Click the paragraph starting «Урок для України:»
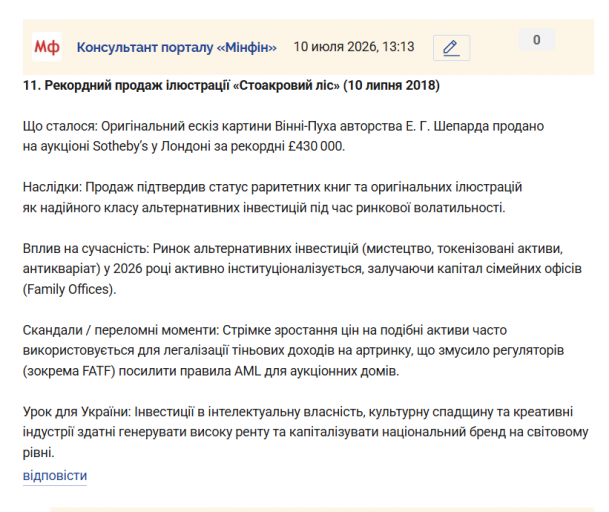The width and height of the screenshot is (609, 512). click(x=306, y=432)
